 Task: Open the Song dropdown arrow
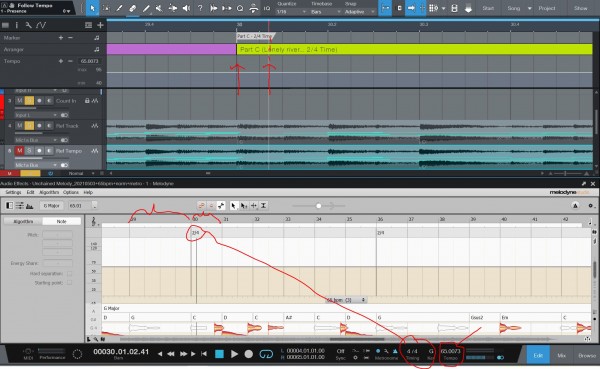point(530,8)
